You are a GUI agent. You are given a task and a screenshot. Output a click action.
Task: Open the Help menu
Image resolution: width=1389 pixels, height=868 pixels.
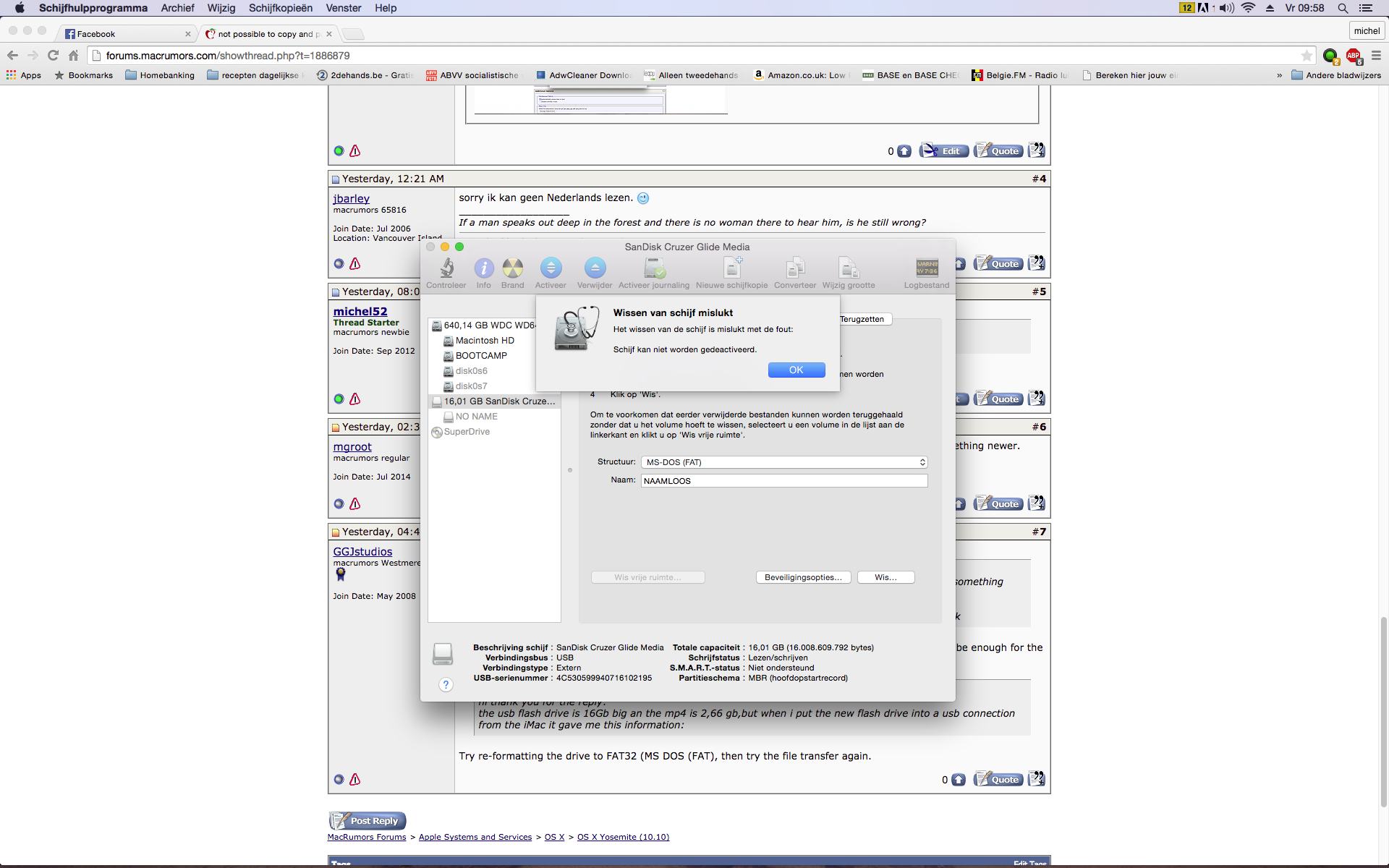pyautogui.click(x=386, y=8)
